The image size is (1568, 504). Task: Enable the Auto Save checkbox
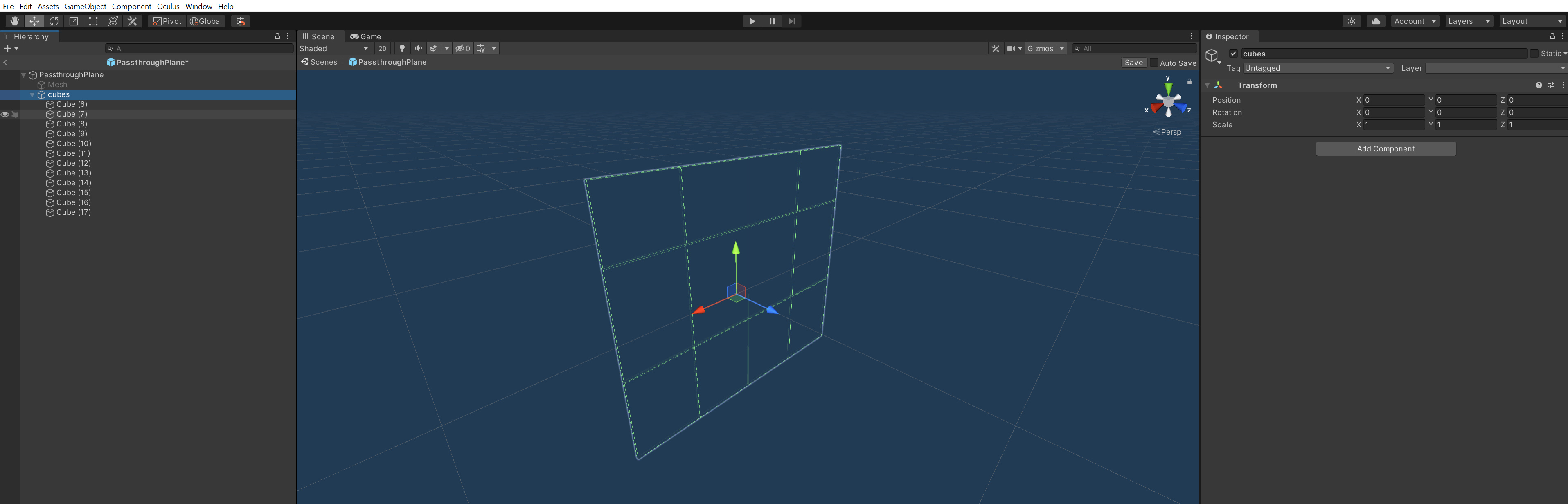click(1154, 63)
